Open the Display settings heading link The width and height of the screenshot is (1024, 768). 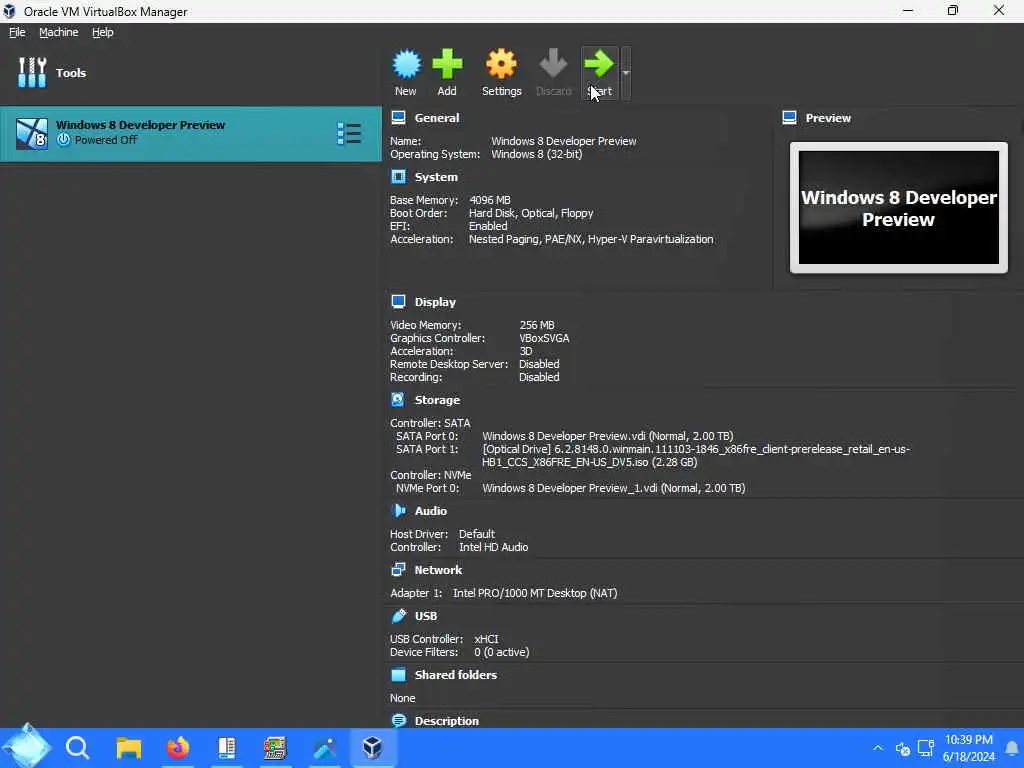point(435,302)
